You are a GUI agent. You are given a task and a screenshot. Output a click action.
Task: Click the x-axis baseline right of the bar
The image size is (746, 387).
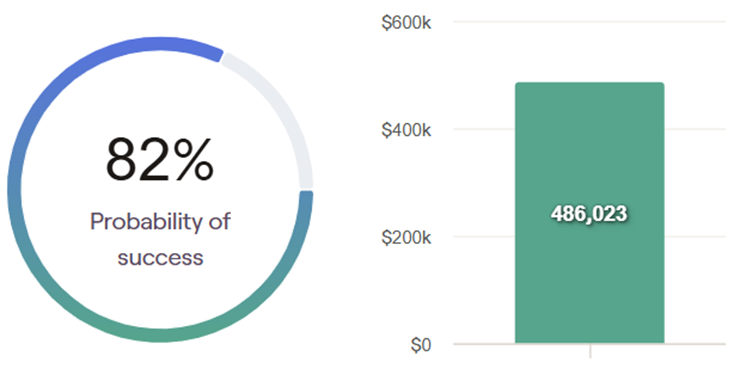pyautogui.click(x=695, y=343)
